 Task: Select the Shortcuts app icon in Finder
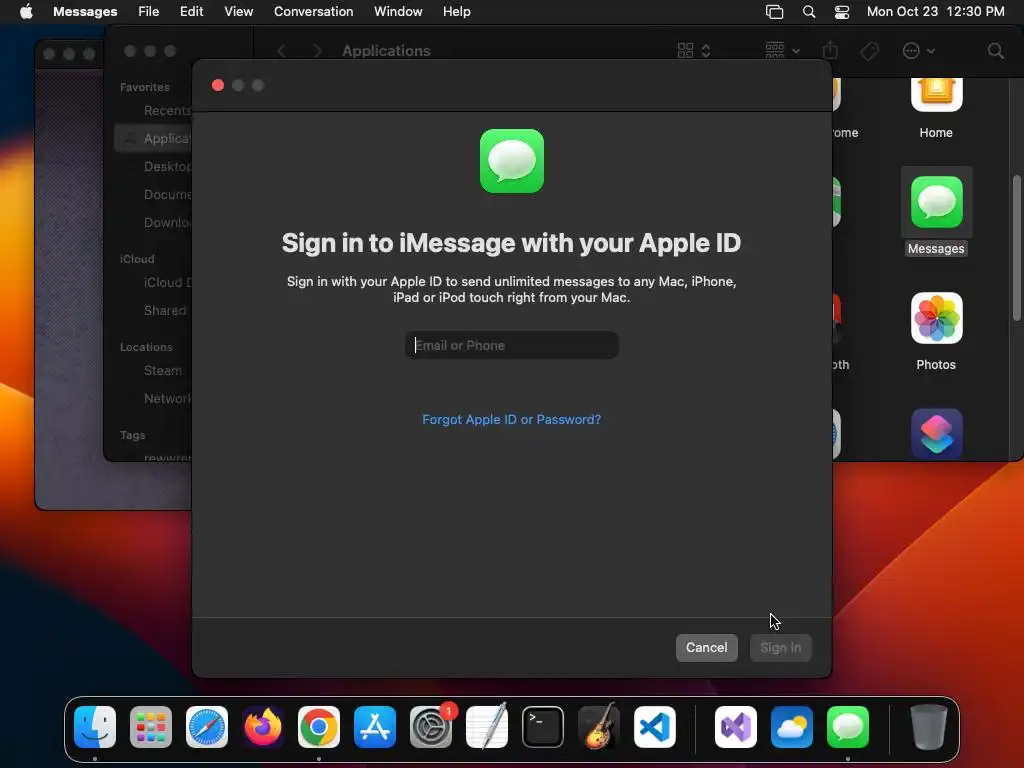tap(936, 434)
